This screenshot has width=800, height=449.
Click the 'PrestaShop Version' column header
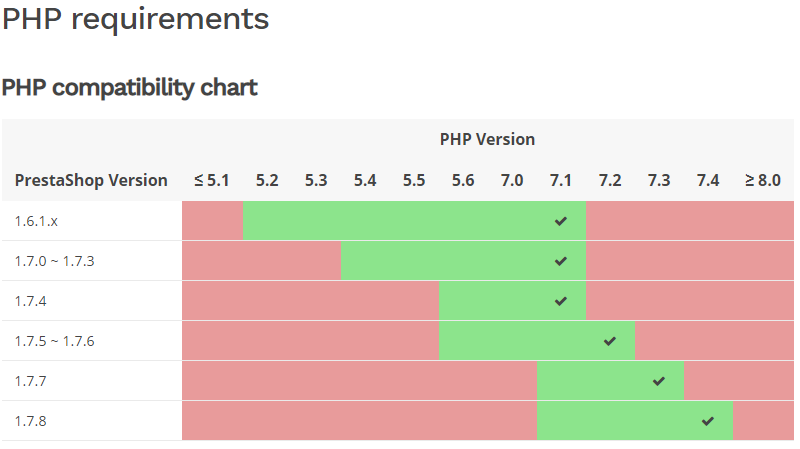coord(91,180)
